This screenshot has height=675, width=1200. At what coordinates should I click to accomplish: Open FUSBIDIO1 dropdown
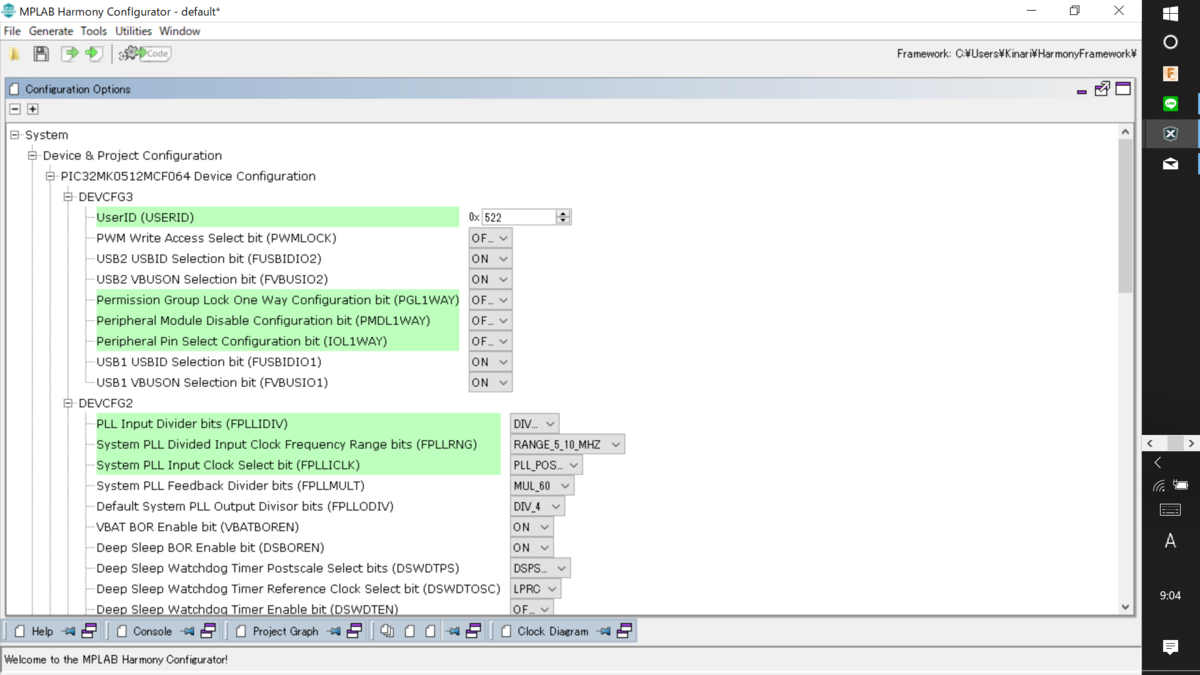coord(490,362)
